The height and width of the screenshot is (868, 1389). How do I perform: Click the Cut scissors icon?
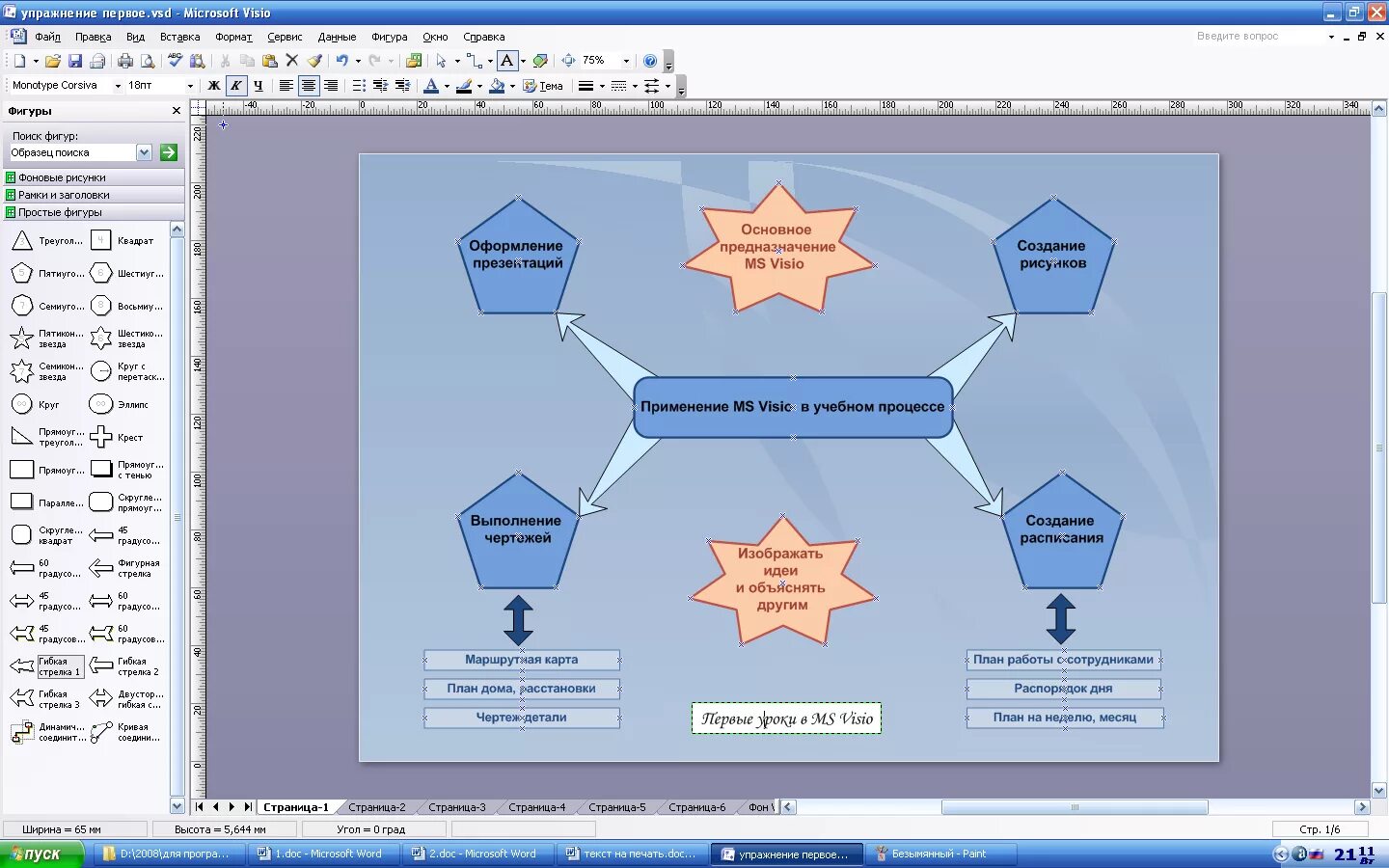click(x=225, y=61)
